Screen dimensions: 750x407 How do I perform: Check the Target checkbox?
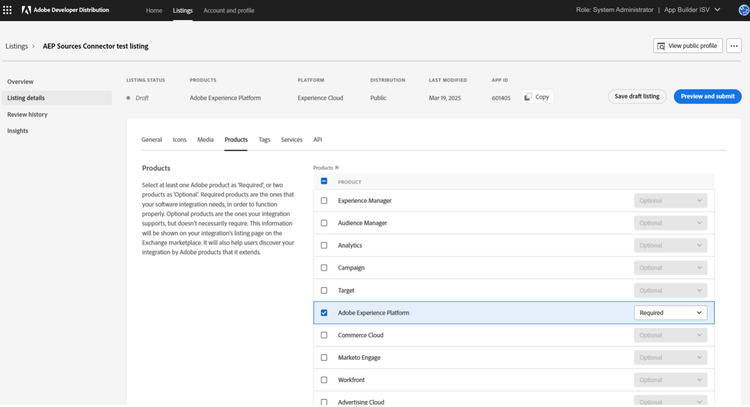324,291
